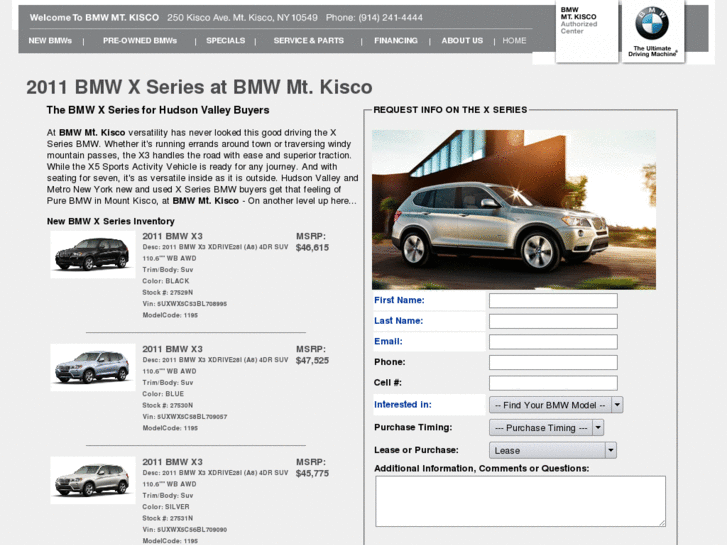This screenshot has width=727, height=545.
Task: Click into the Cell # field
Action: pos(553,383)
